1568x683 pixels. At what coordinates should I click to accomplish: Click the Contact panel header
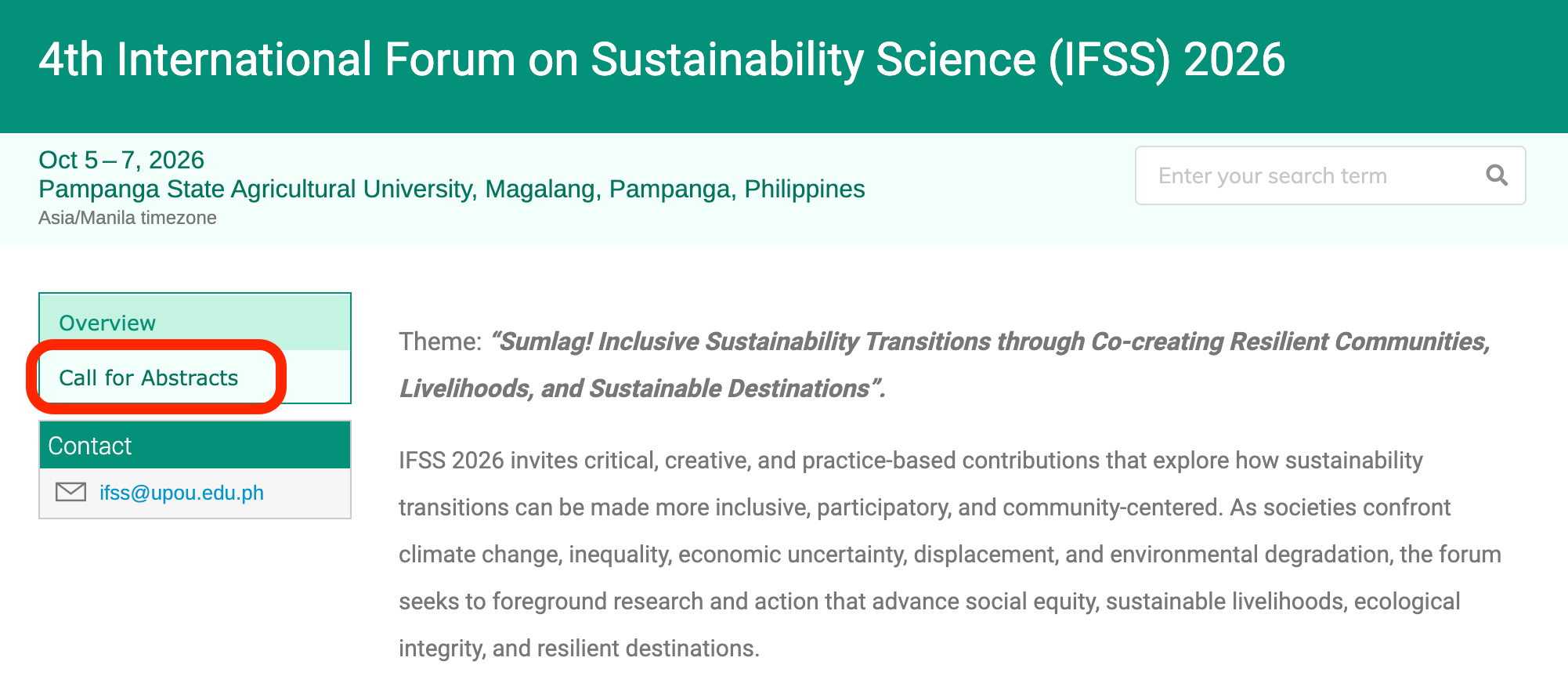click(x=195, y=446)
